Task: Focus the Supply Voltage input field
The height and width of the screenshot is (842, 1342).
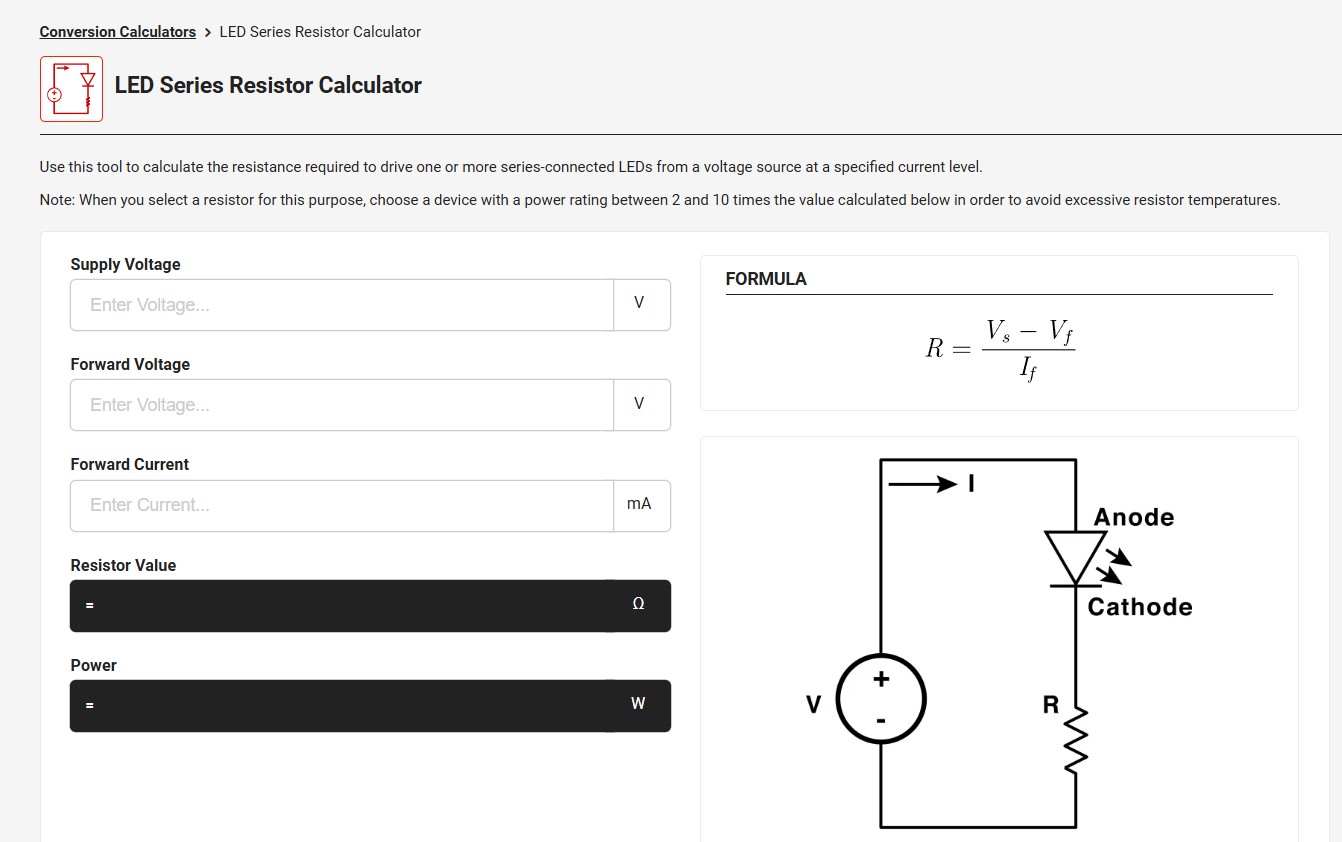Action: pos(342,305)
